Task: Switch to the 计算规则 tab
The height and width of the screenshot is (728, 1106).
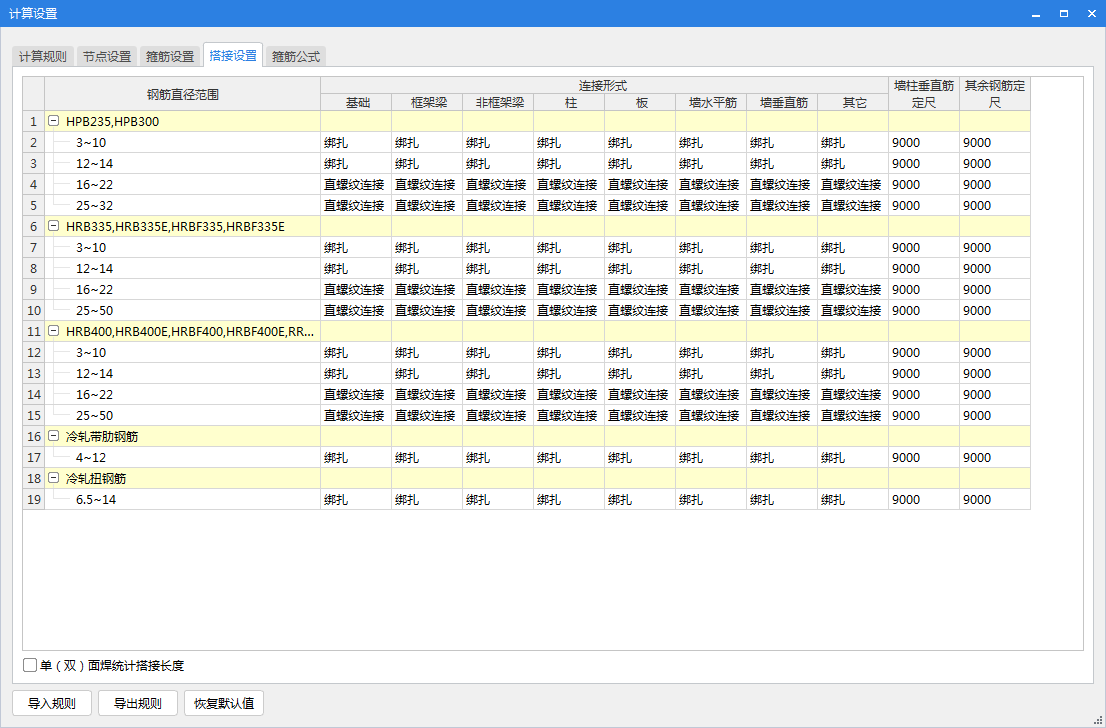Action: tap(43, 56)
